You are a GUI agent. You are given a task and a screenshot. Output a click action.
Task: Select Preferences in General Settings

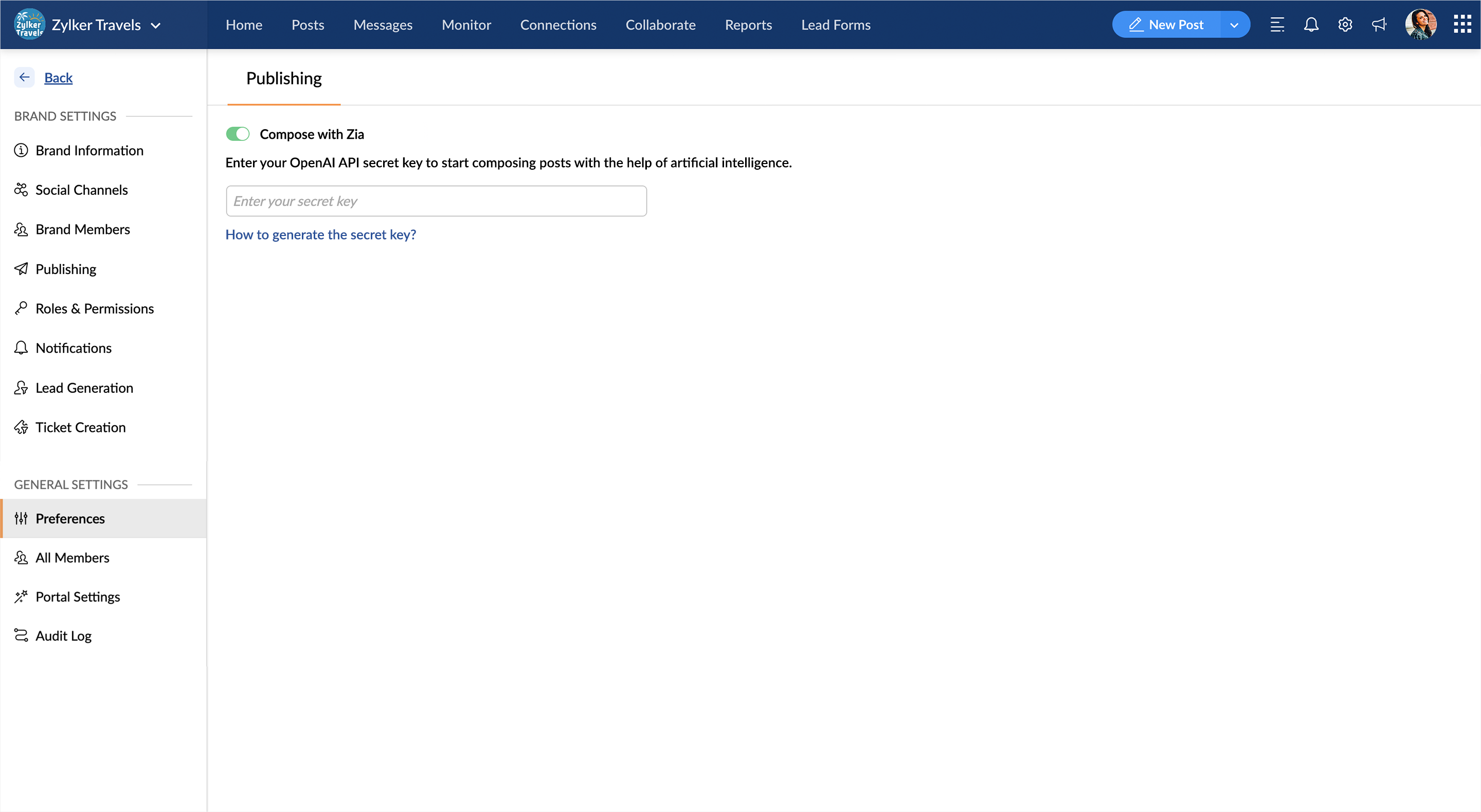103,518
